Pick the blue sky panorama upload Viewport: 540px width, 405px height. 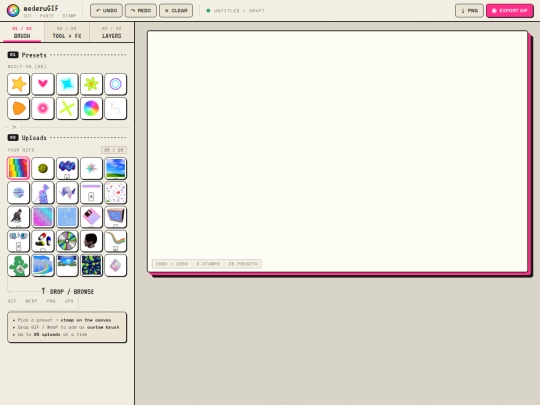67,266
